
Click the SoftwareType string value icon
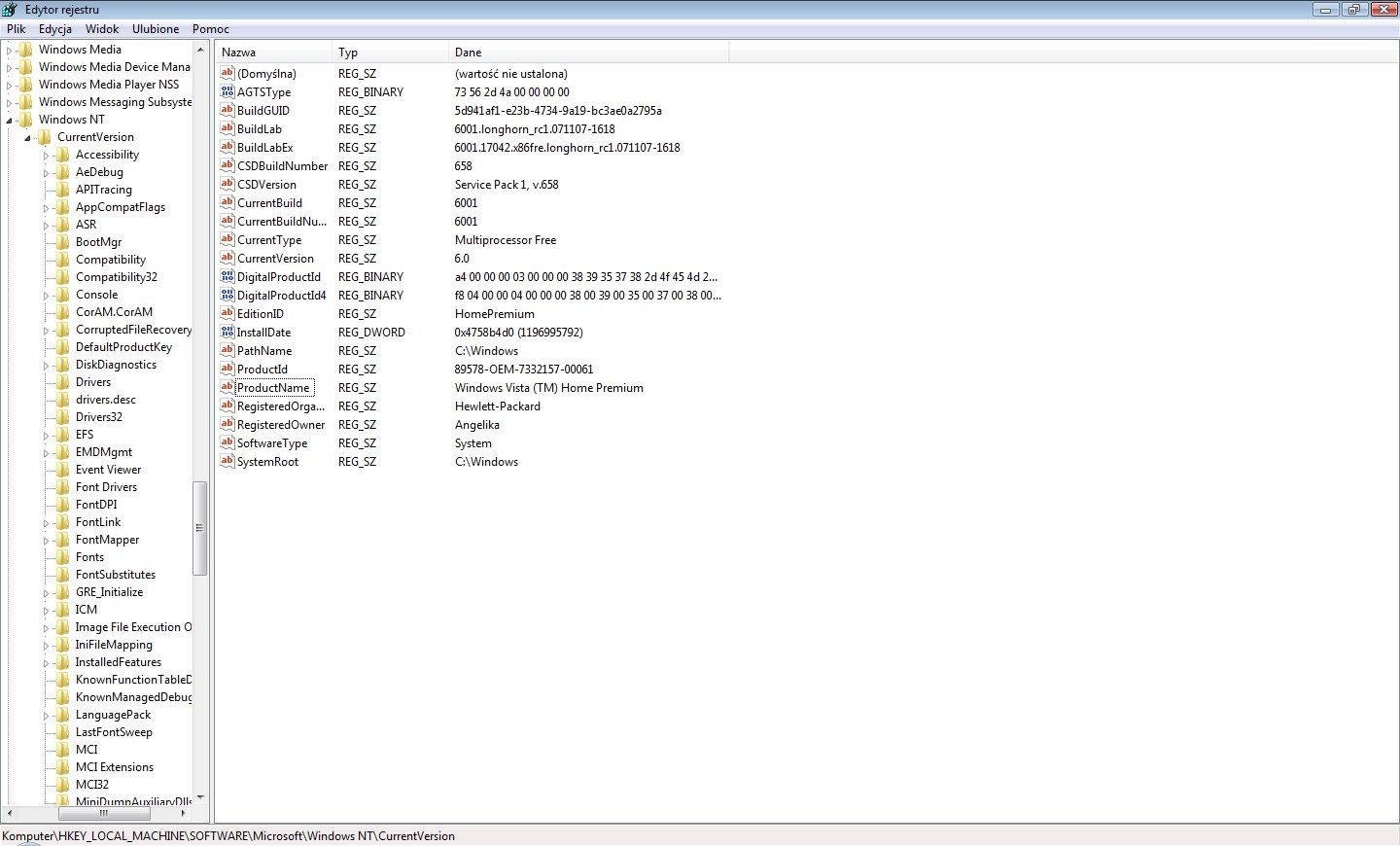pyautogui.click(x=227, y=442)
